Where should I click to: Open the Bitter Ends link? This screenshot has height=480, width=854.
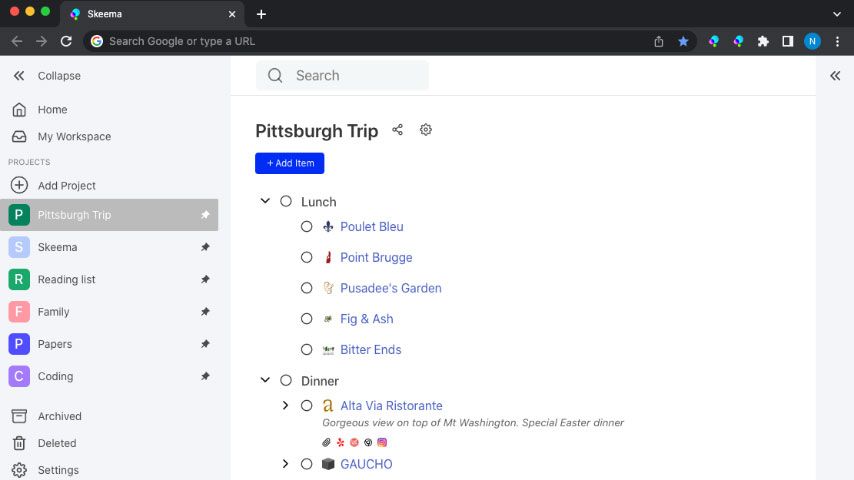click(371, 350)
